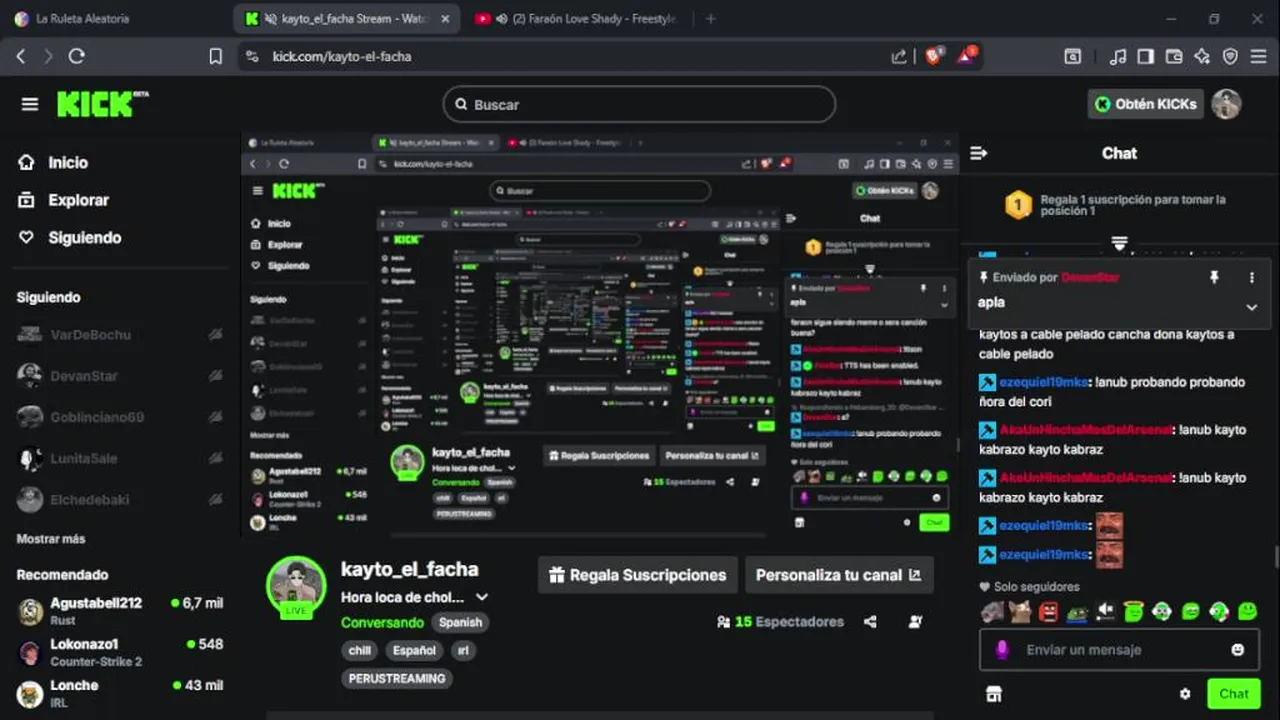Click Obtén KICKs button
Screen dimensions: 1280x720
tap(1145, 104)
